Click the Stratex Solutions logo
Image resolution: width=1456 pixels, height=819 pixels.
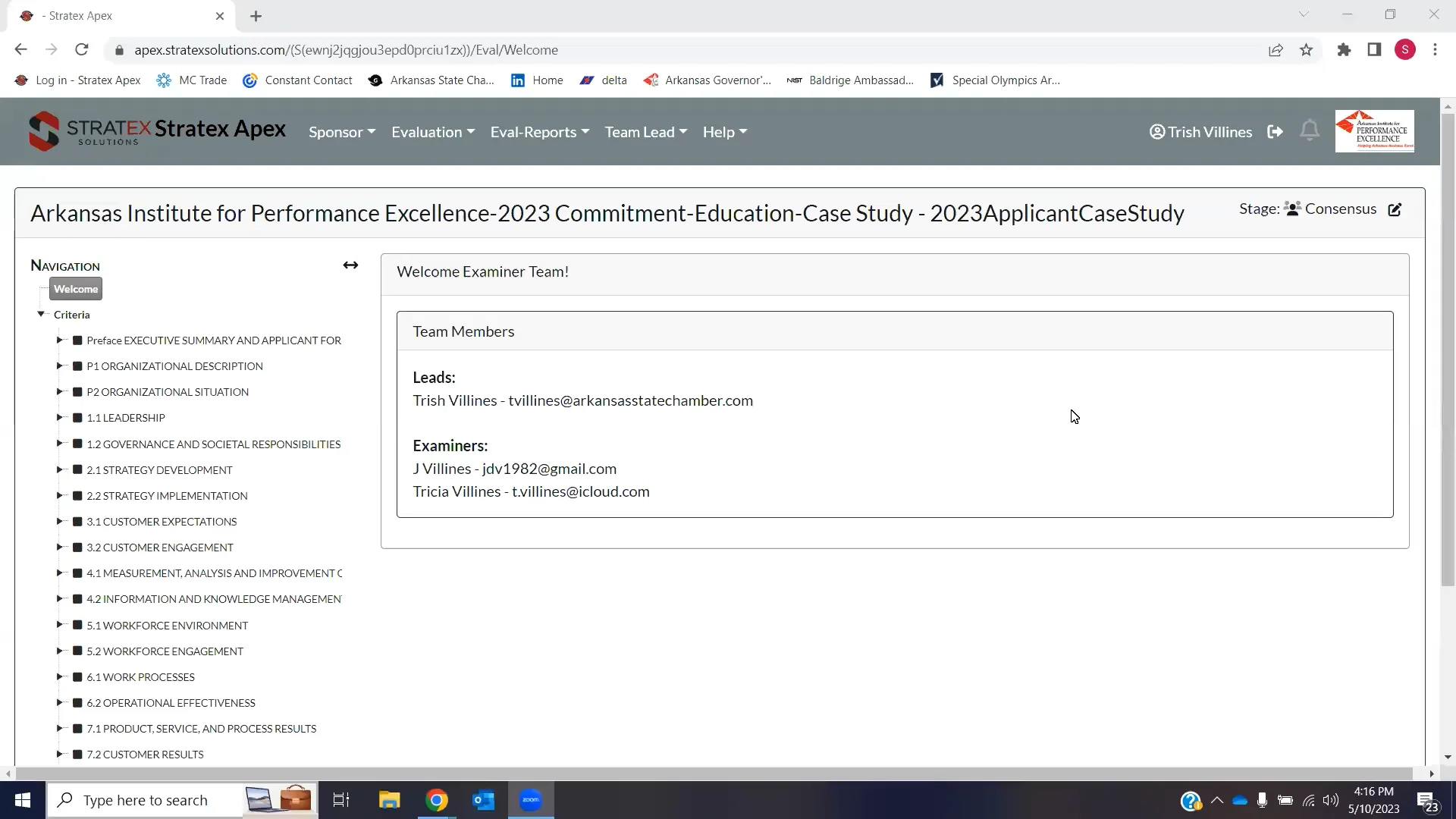coord(85,131)
